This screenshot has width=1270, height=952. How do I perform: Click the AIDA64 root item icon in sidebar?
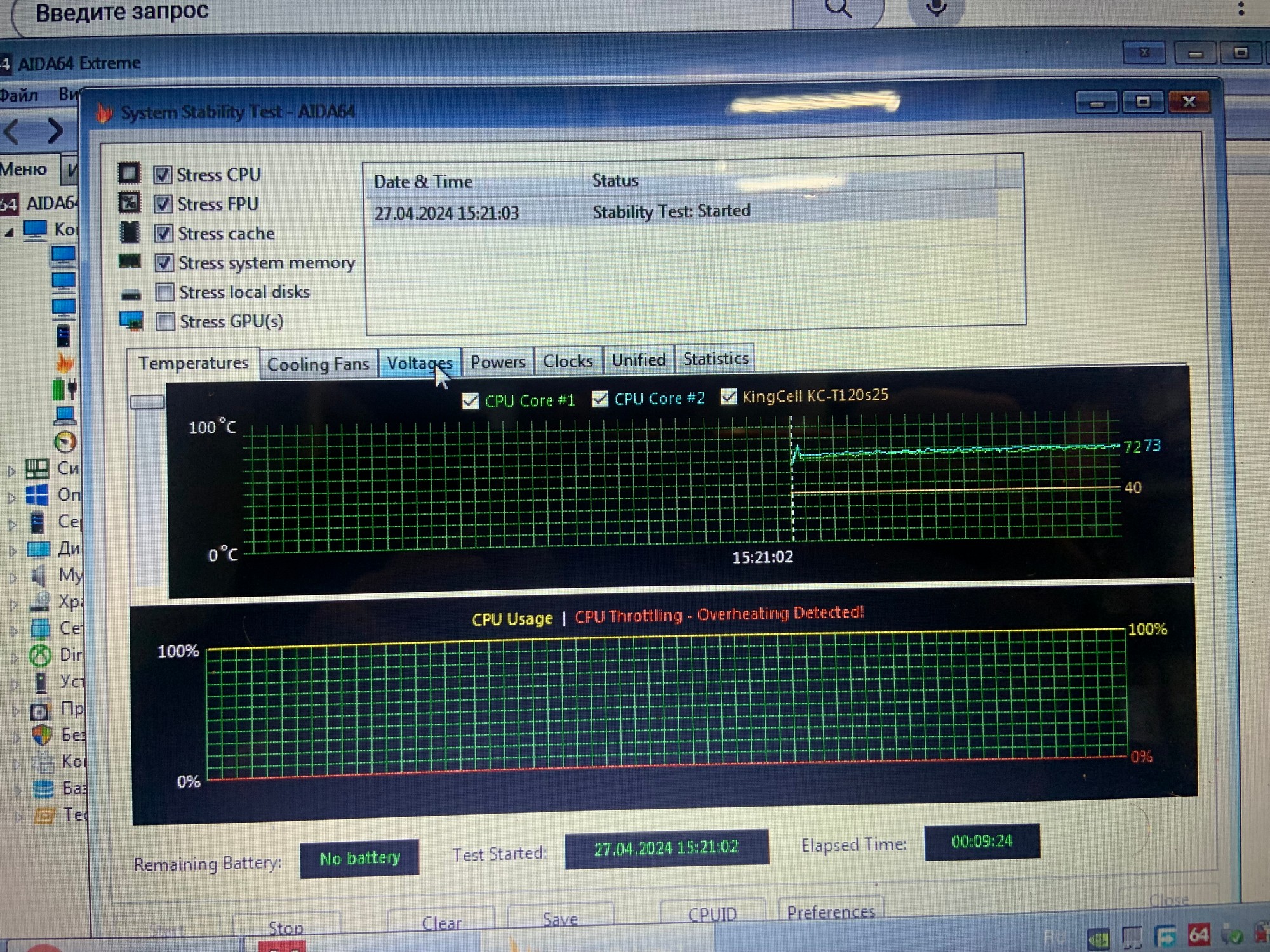(x=8, y=204)
